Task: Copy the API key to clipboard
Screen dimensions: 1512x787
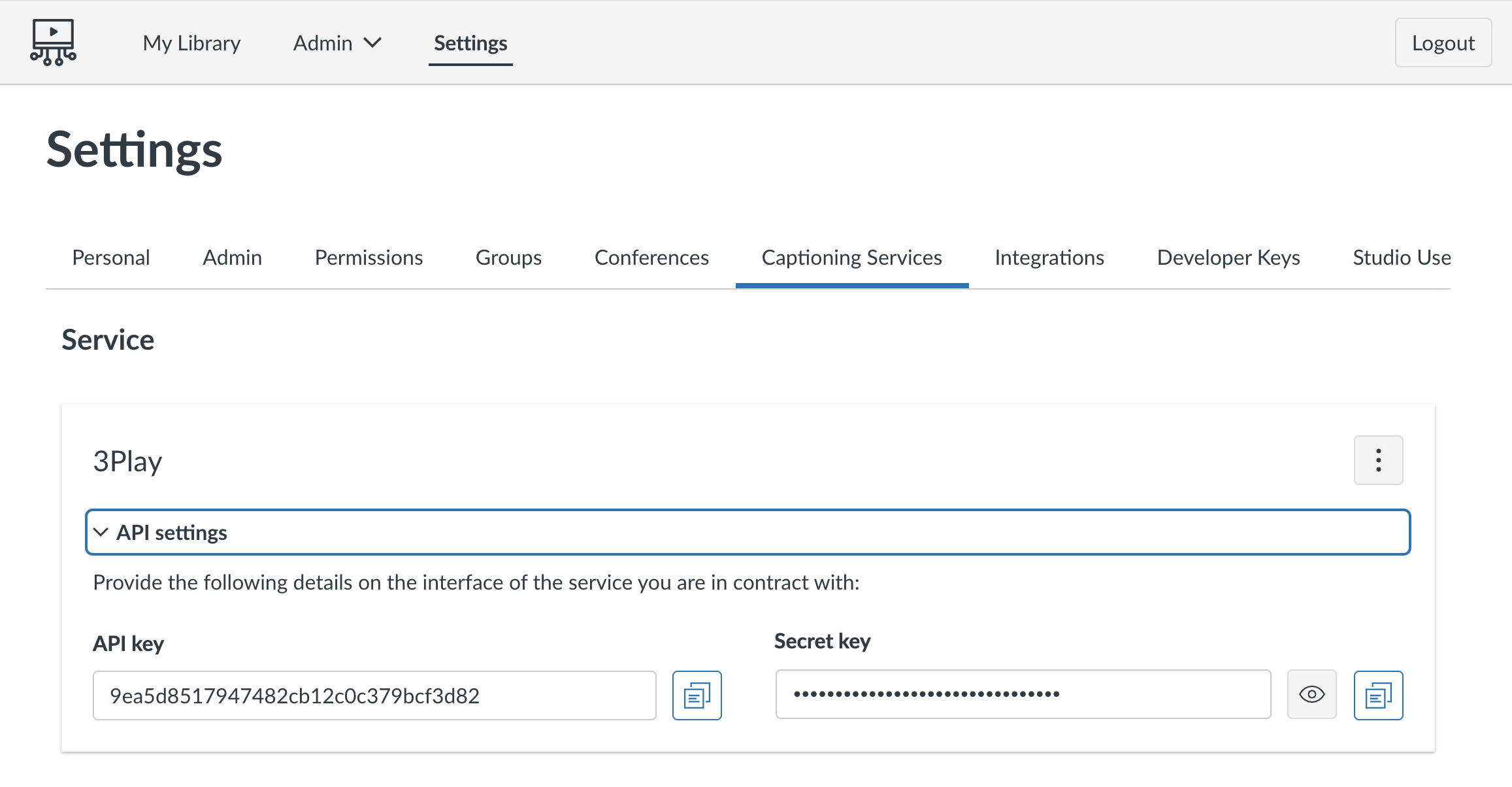Action: [697, 695]
